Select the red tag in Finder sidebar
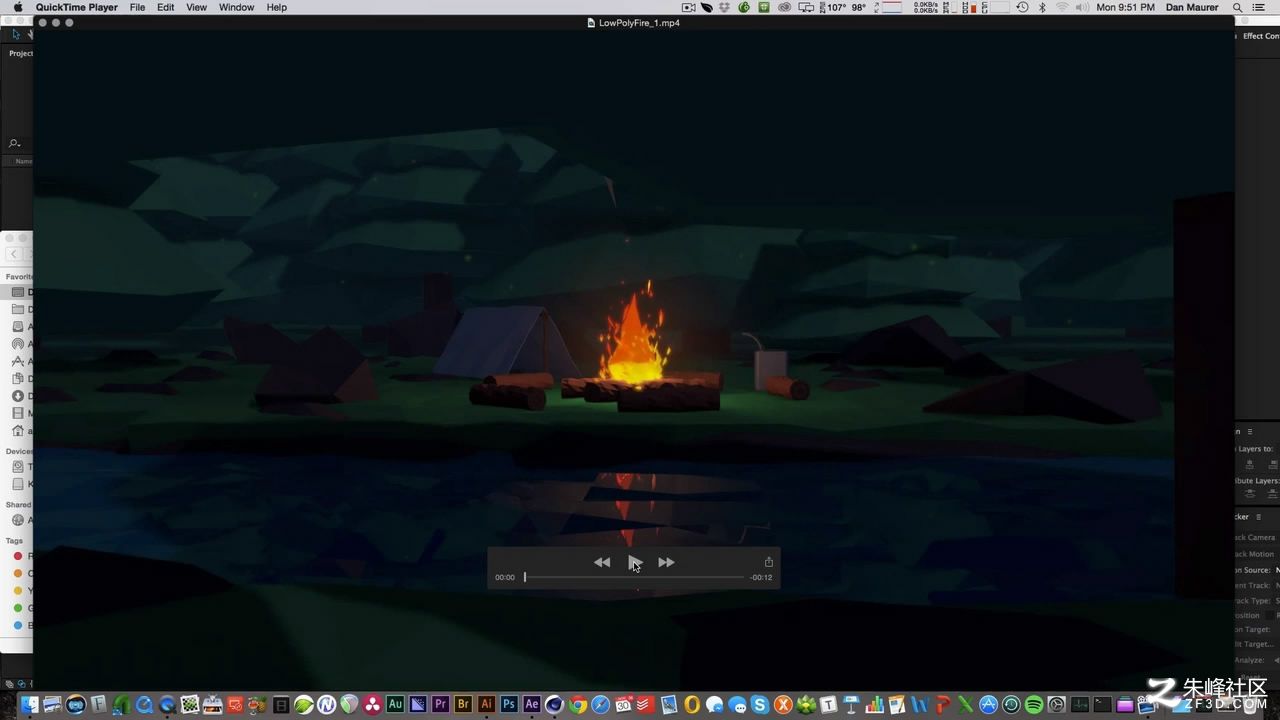This screenshot has height=720, width=1280. 17,556
